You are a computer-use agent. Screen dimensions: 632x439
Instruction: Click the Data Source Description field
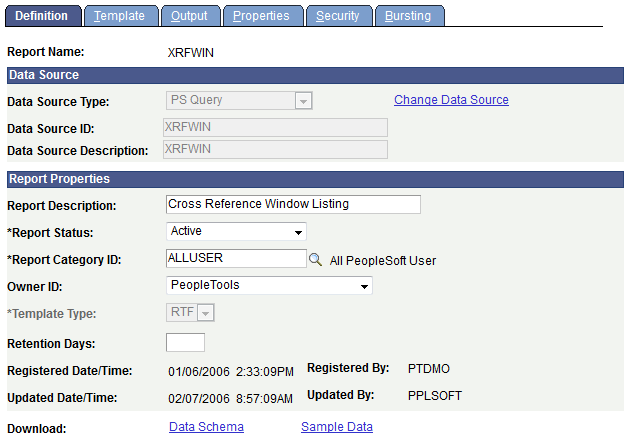[274, 149]
